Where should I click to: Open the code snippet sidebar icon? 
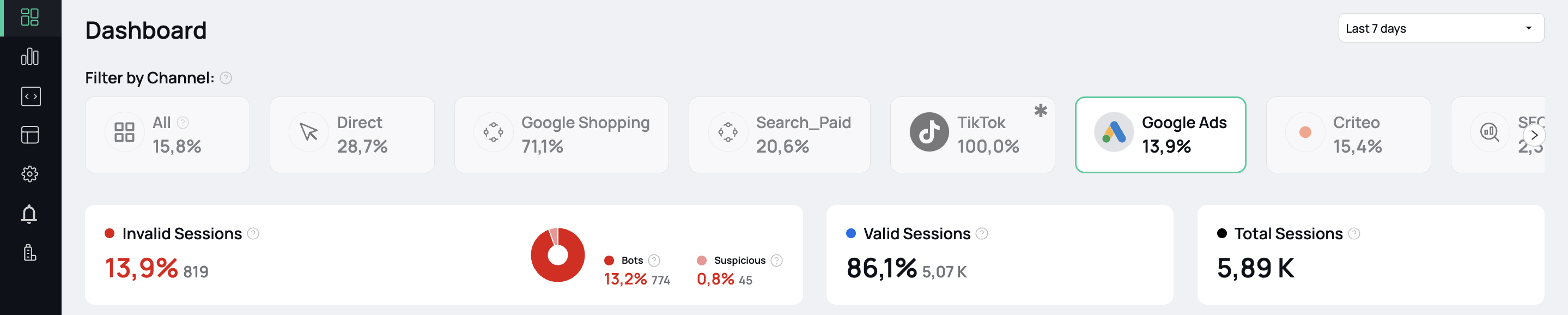tap(31, 96)
